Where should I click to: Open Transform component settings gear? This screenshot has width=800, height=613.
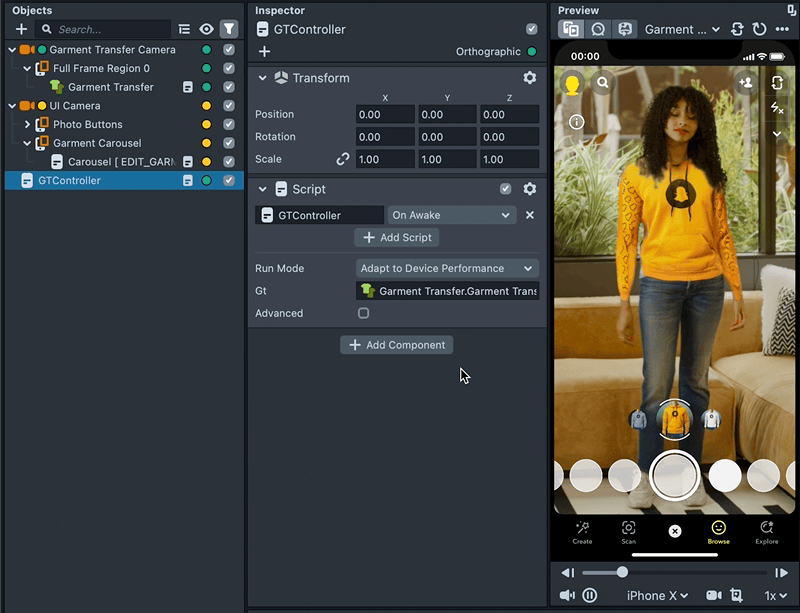[529, 78]
